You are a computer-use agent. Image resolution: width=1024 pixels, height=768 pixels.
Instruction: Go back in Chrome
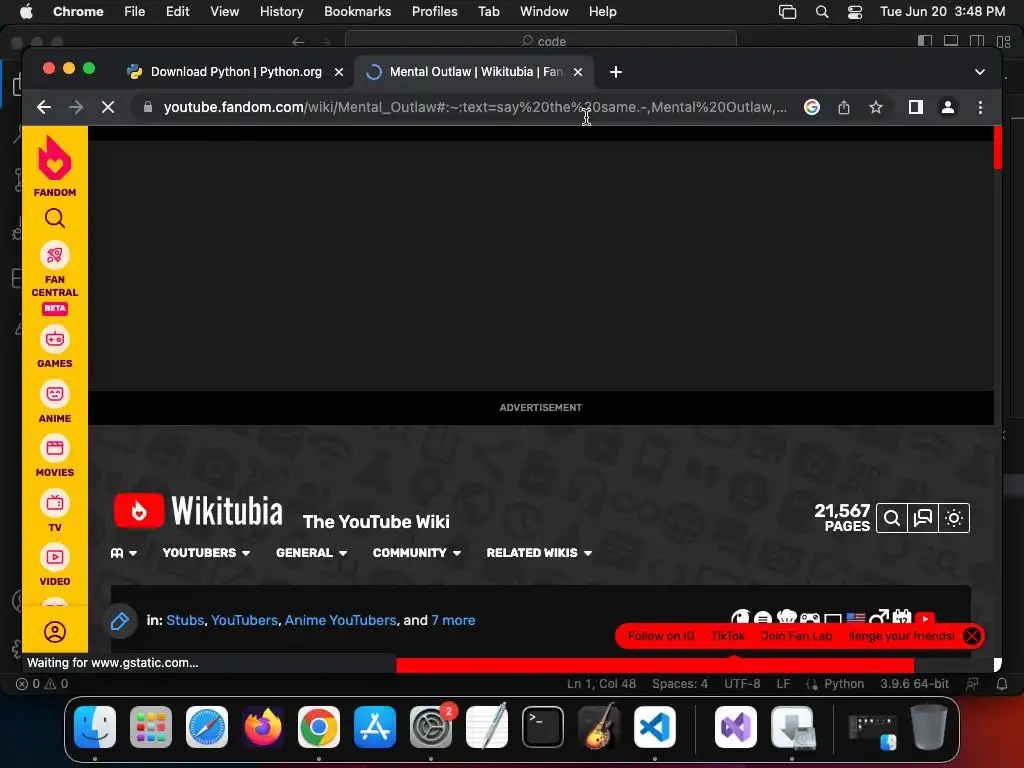pos(44,107)
